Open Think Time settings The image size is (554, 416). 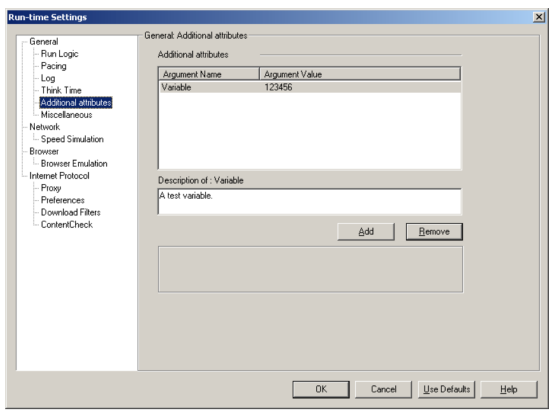tap(61, 90)
